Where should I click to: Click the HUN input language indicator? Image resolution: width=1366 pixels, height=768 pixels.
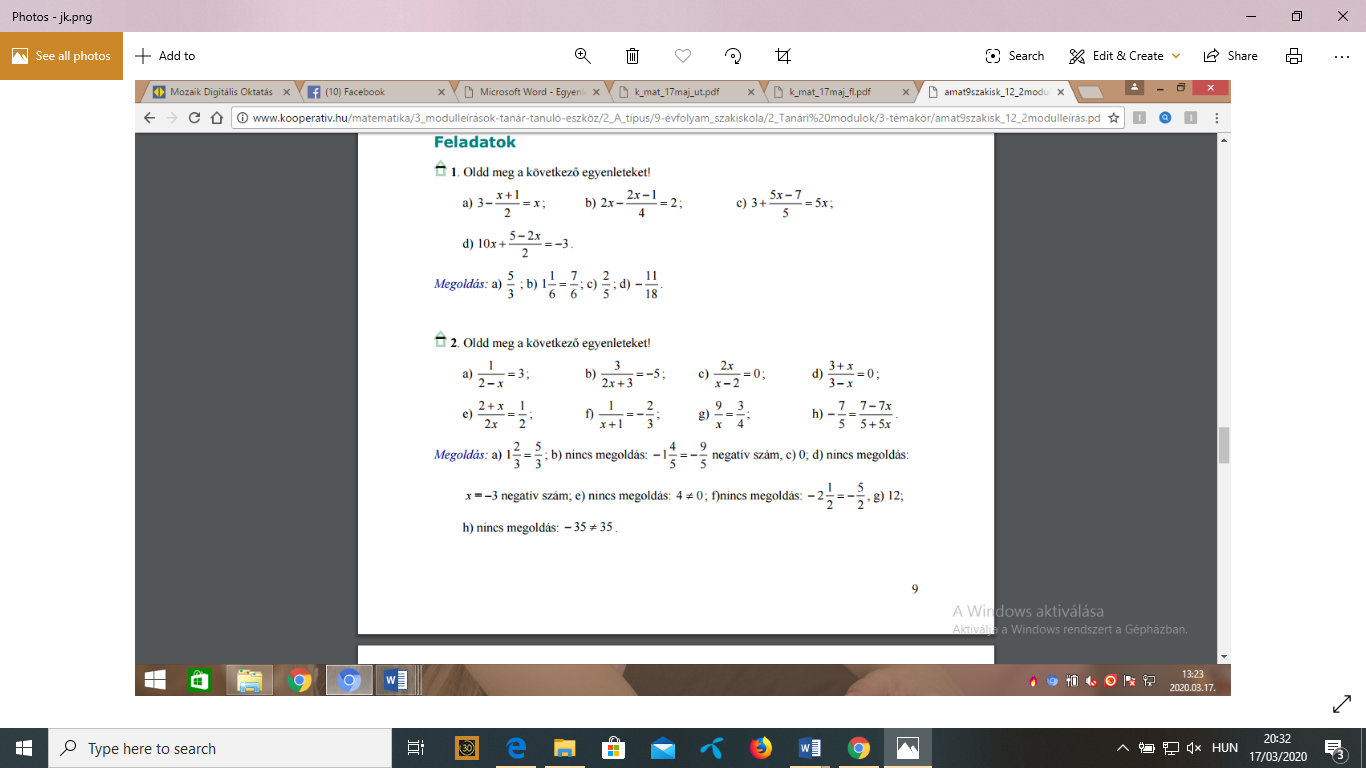pyautogui.click(x=1224, y=748)
